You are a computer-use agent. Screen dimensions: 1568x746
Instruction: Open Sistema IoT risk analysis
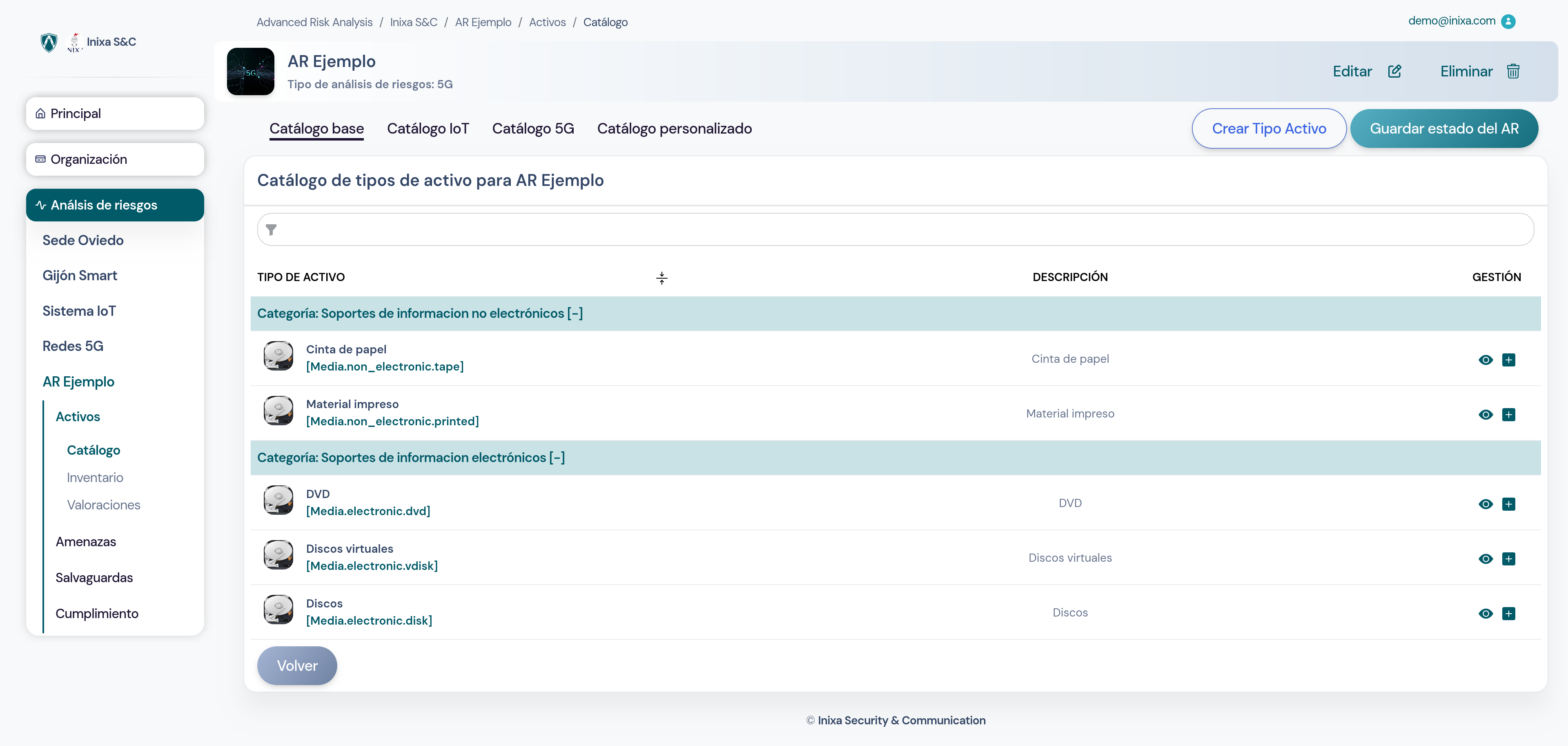(79, 310)
